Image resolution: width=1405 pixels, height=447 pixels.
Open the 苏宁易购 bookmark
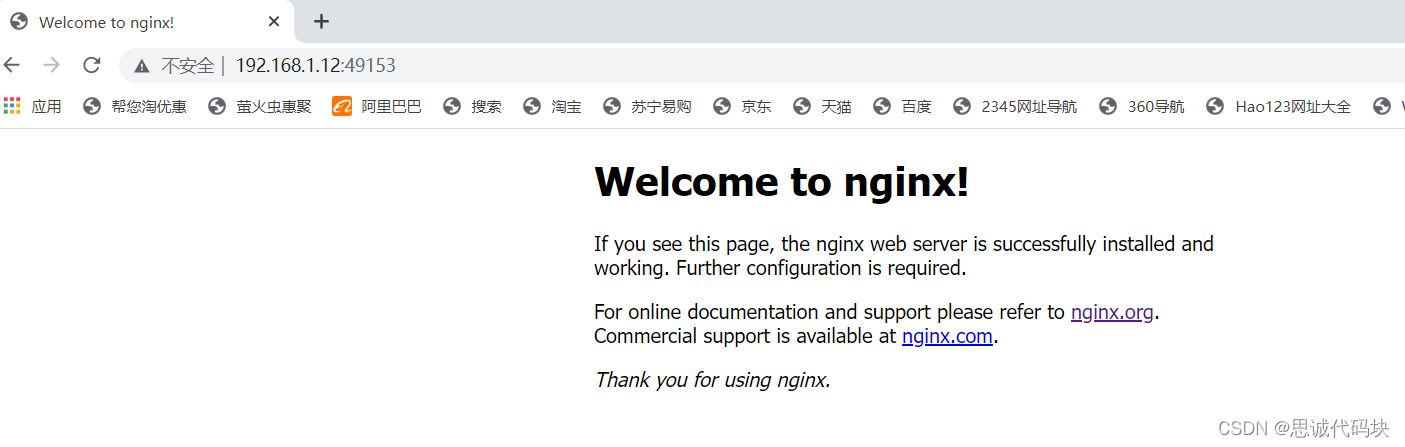648,106
